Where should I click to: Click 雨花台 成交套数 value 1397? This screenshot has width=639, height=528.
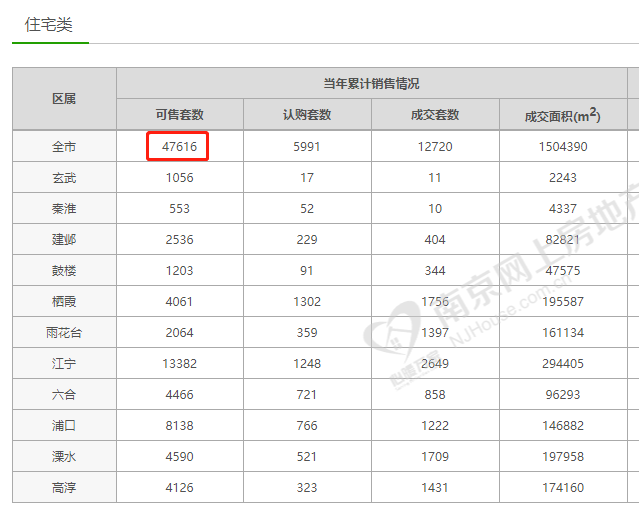(435, 333)
